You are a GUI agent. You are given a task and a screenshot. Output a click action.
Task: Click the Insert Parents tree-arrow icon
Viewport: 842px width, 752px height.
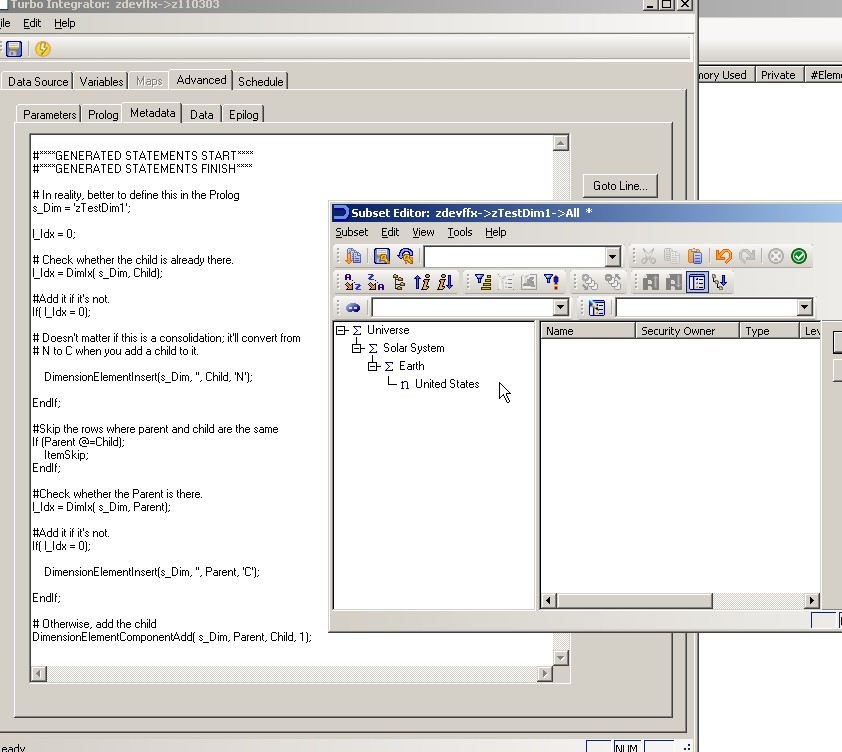720,282
